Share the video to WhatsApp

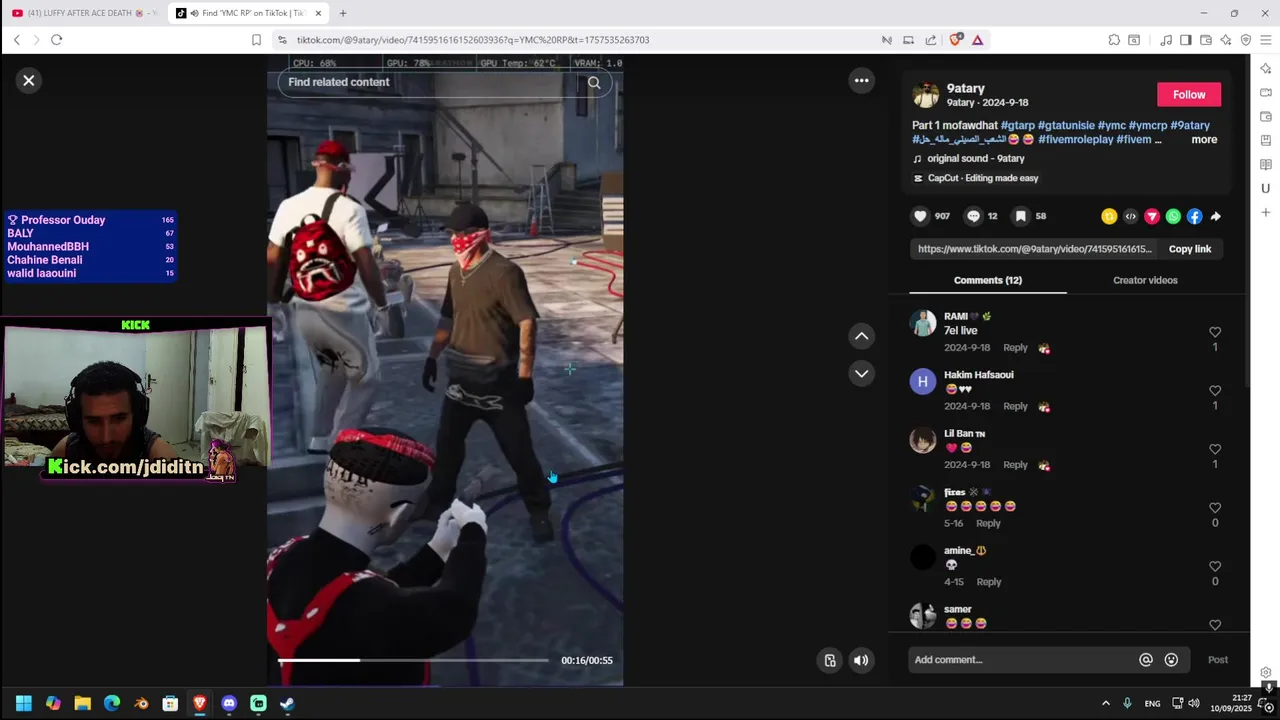click(x=1173, y=216)
